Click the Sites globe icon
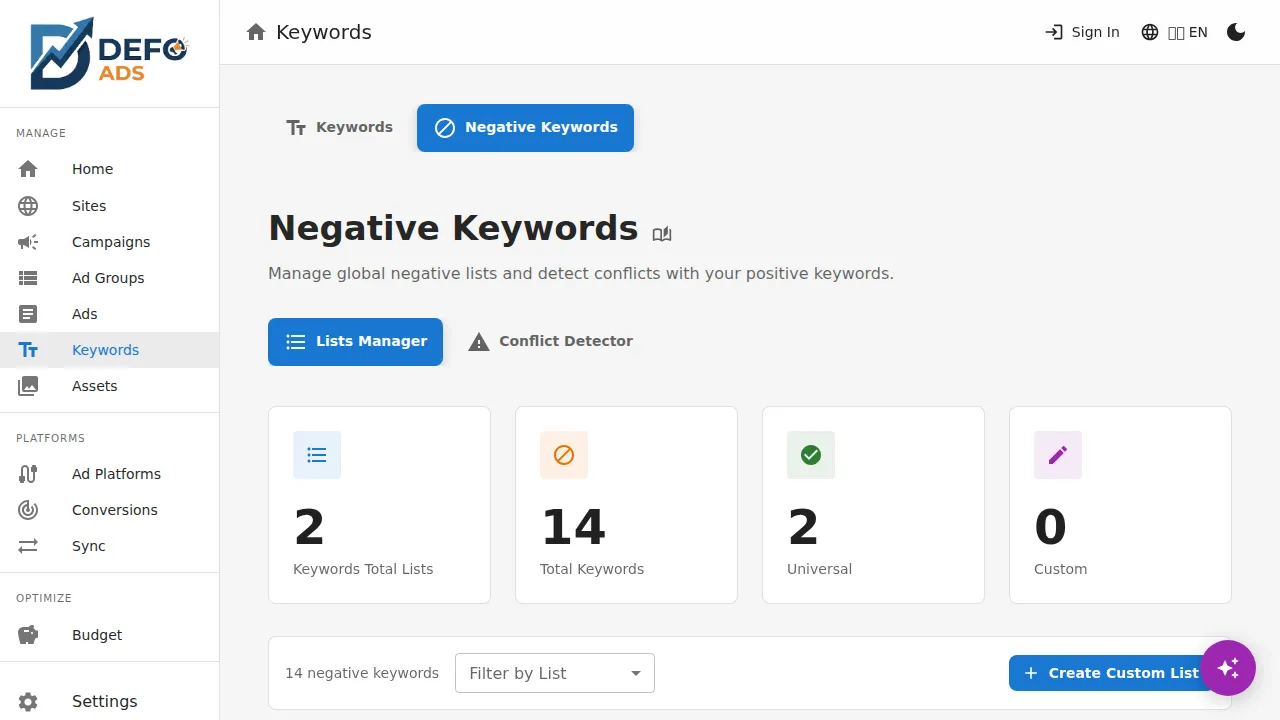This screenshot has width=1280, height=720. (28, 206)
